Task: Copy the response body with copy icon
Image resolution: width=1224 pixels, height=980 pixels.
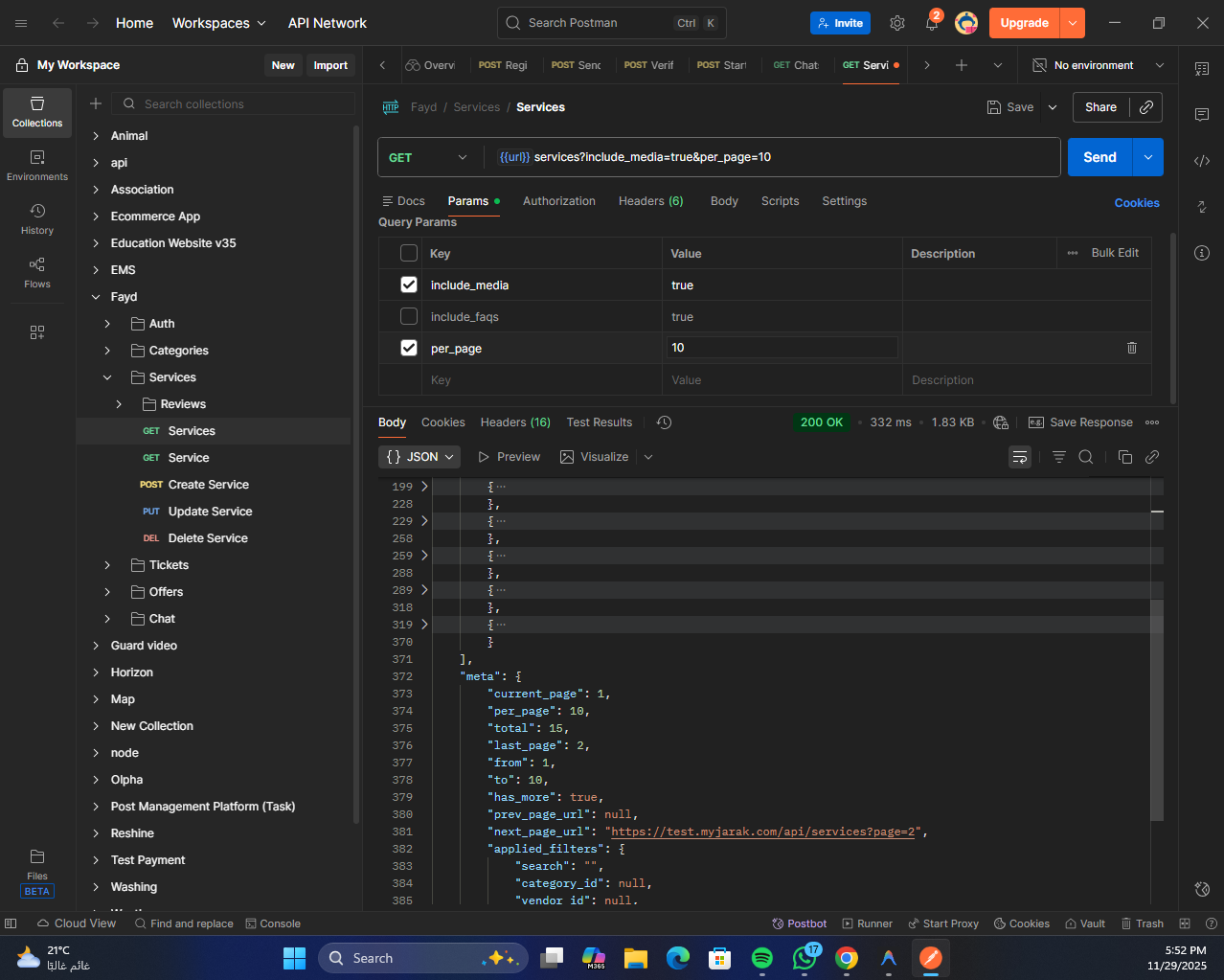Action: (x=1125, y=457)
